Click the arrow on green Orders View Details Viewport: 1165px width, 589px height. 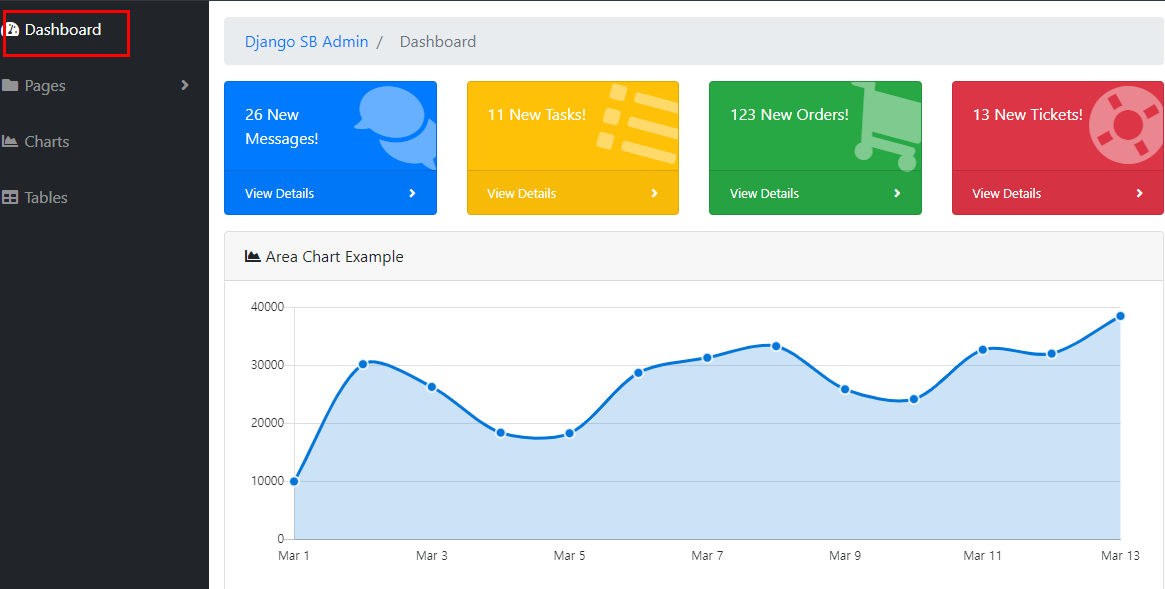click(898, 193)
